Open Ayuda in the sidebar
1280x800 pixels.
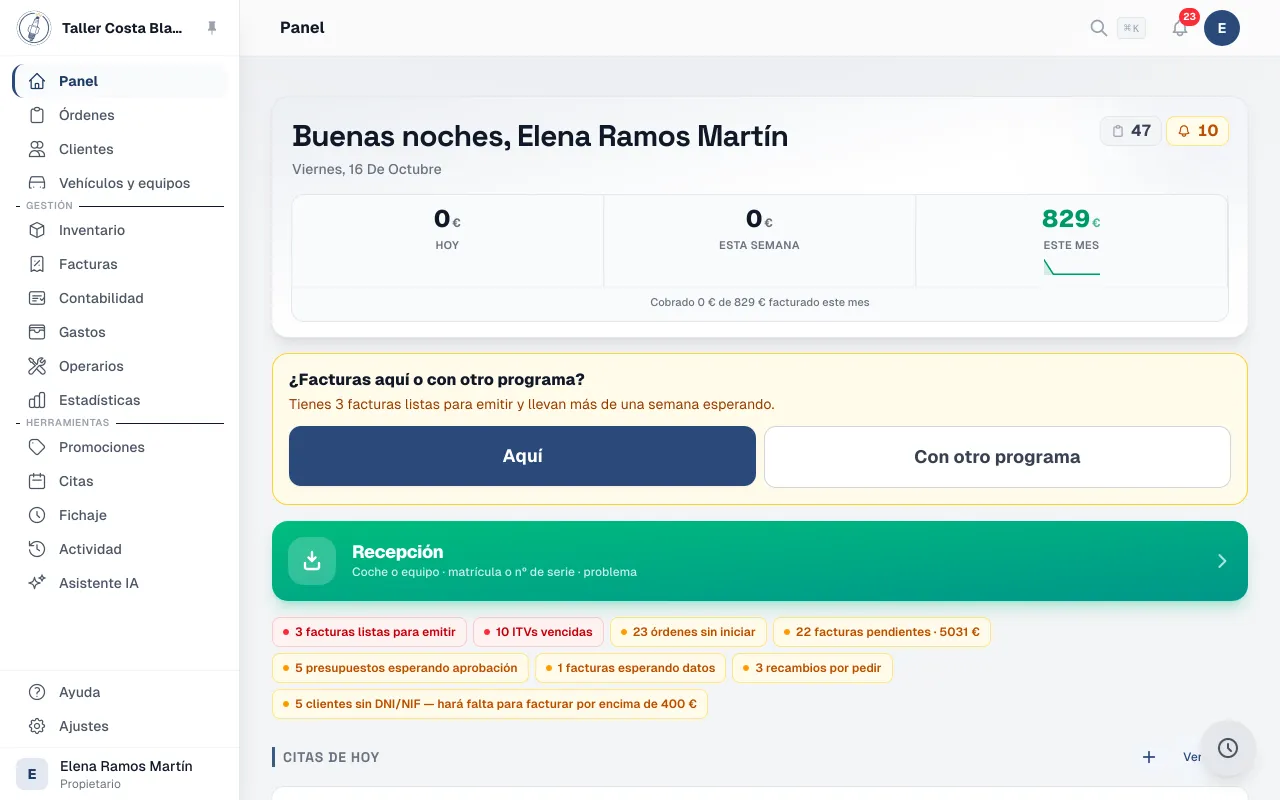pyautogui.click(x=120, y=692)
